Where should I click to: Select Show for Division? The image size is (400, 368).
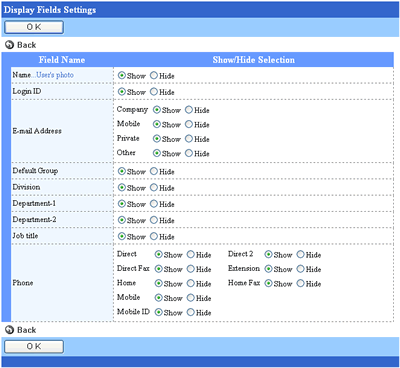coord(122,187)
